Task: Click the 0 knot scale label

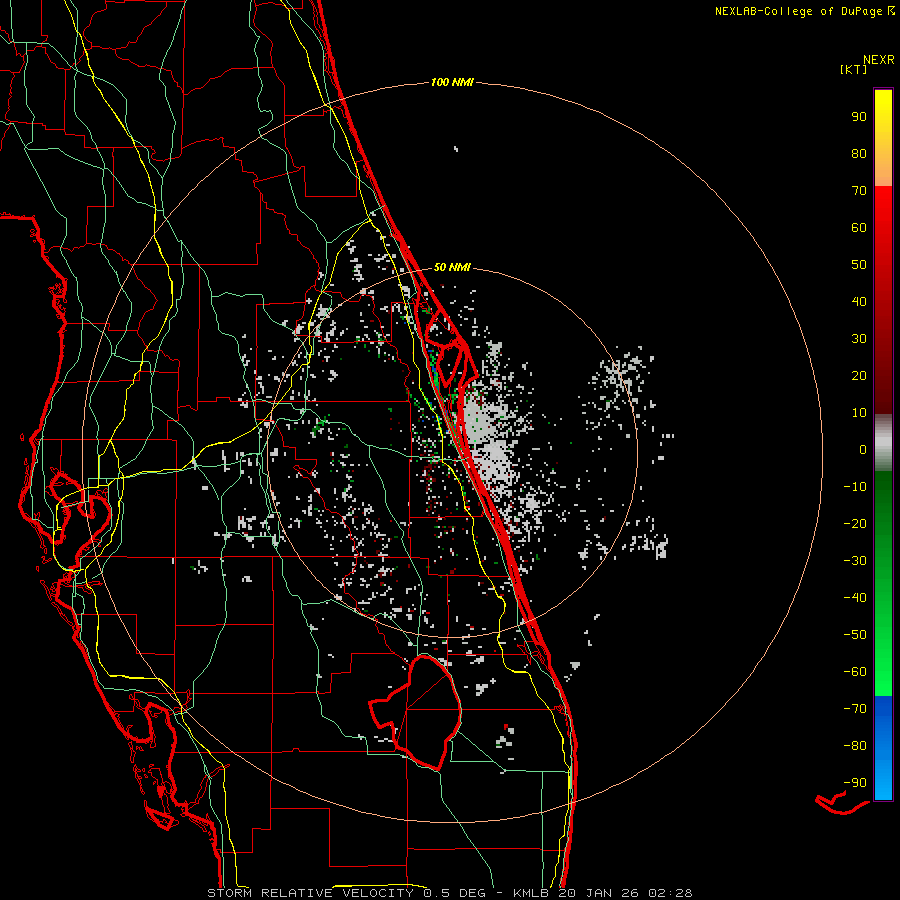Action: pyautogui.click(x=863, y=450)
